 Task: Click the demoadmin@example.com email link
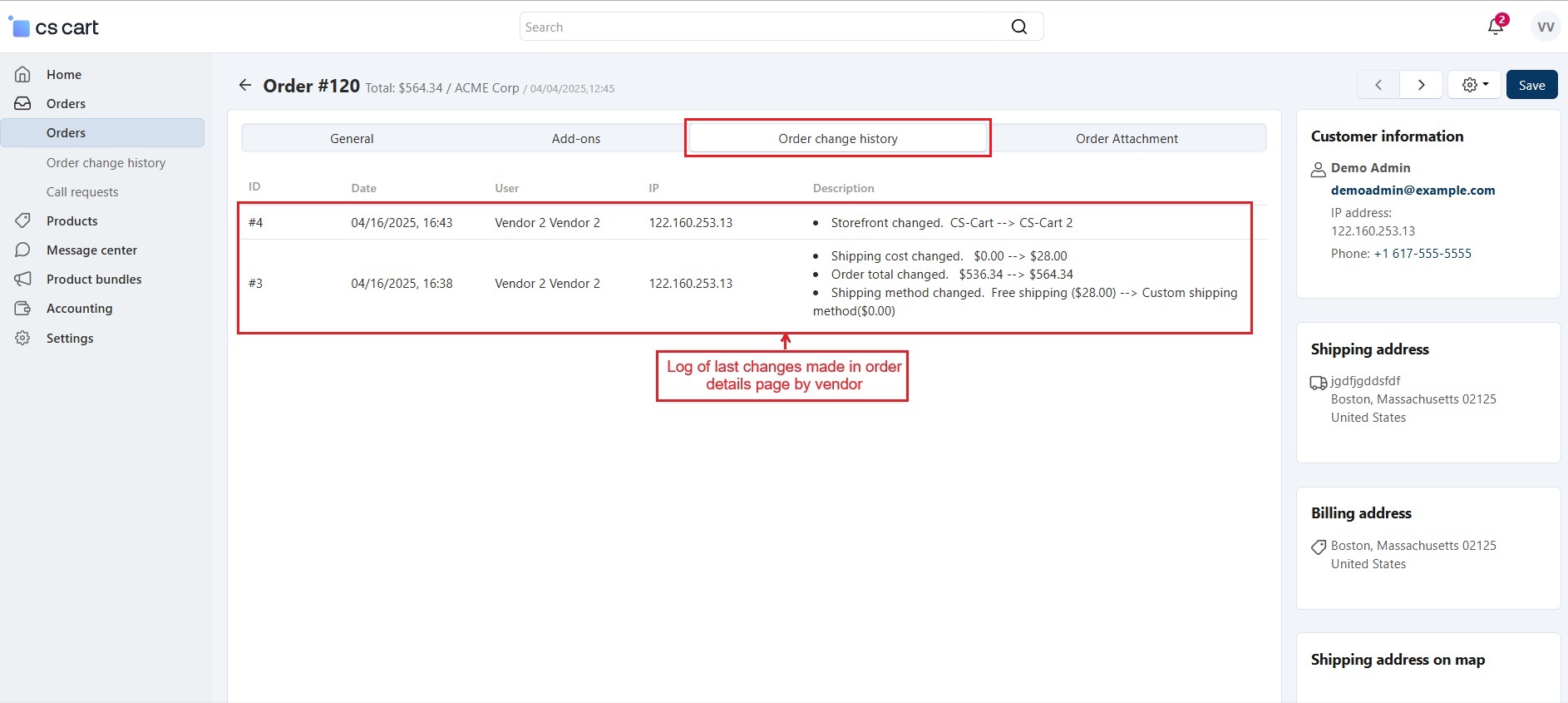(1413, 190)
